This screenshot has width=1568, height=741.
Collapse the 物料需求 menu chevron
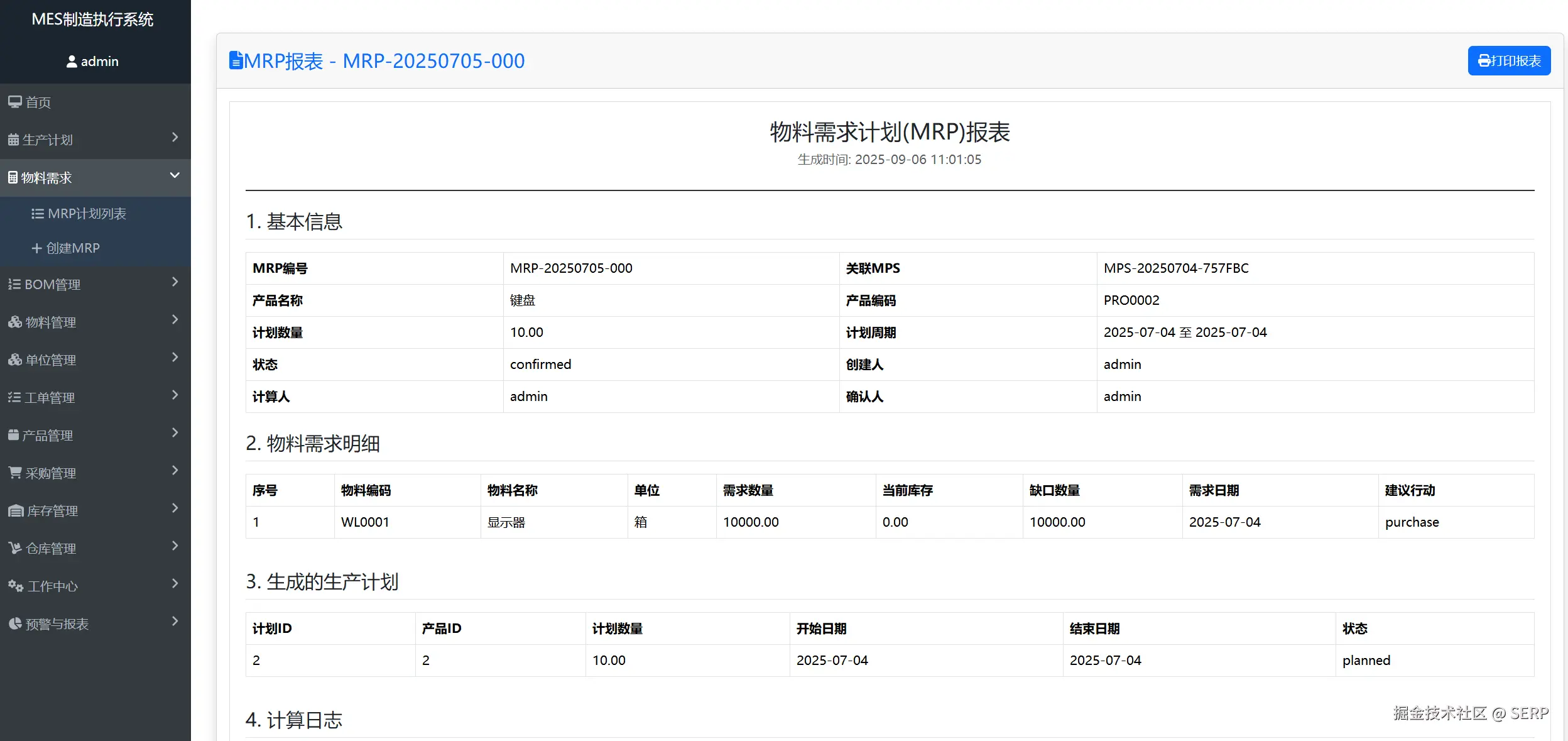[175, 176]
